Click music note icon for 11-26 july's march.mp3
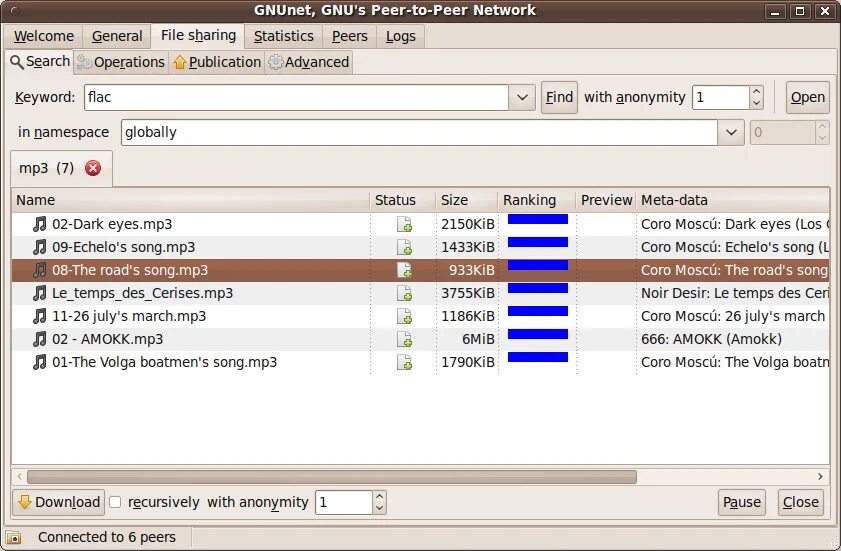841x551 pixels. click(39, 316)
